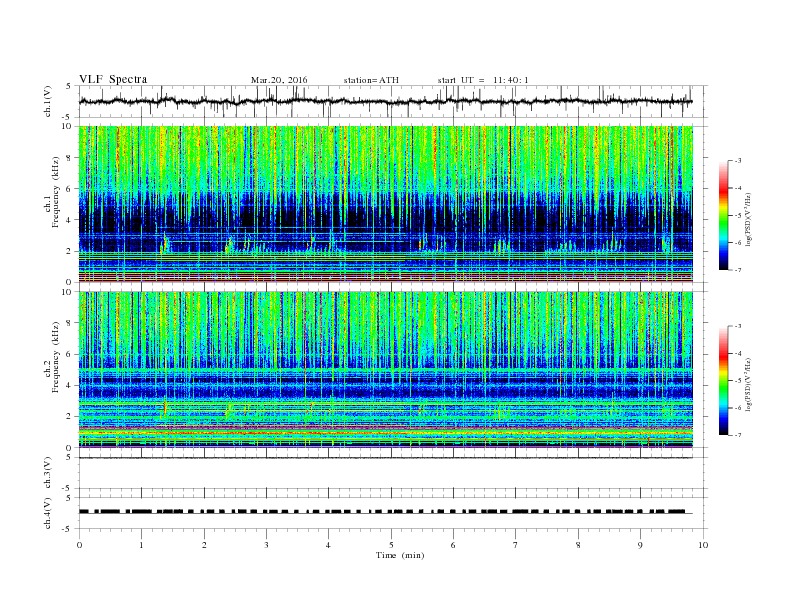792x612 pixels.
Task: Click the "8" kHz tick of ch.1 spectrogram
Action: (x=70, y=158)
